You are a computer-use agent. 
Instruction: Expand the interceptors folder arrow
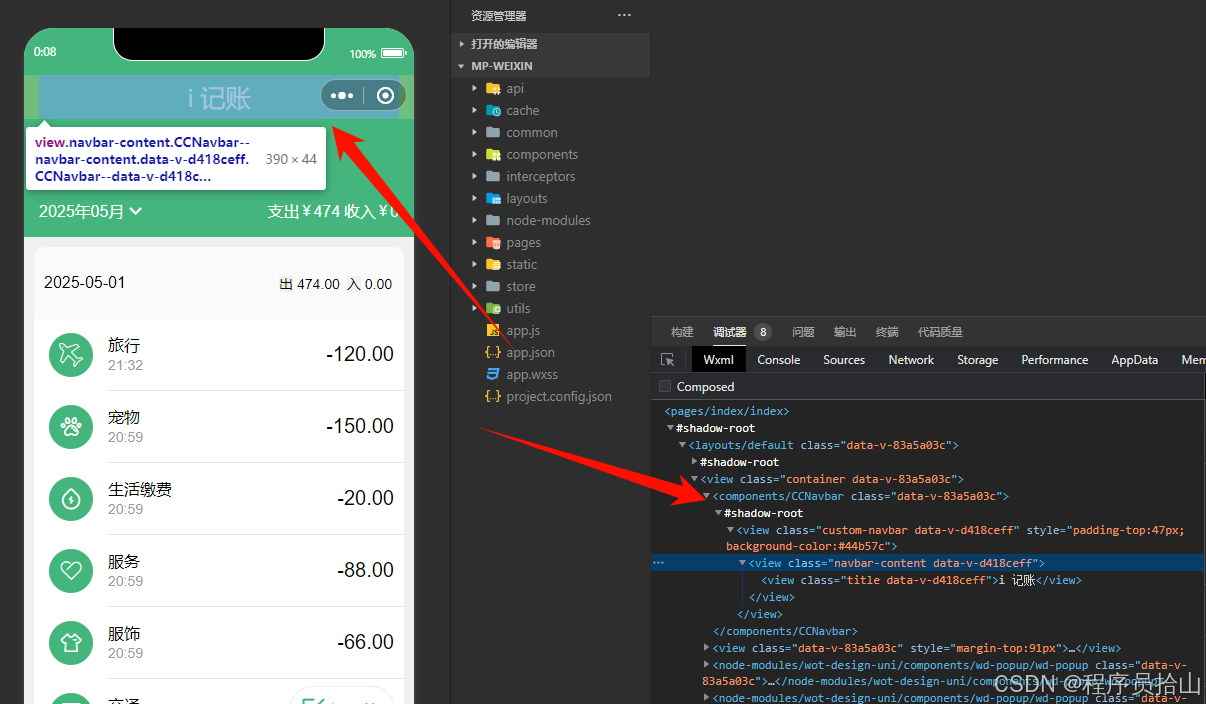point(475,177)
